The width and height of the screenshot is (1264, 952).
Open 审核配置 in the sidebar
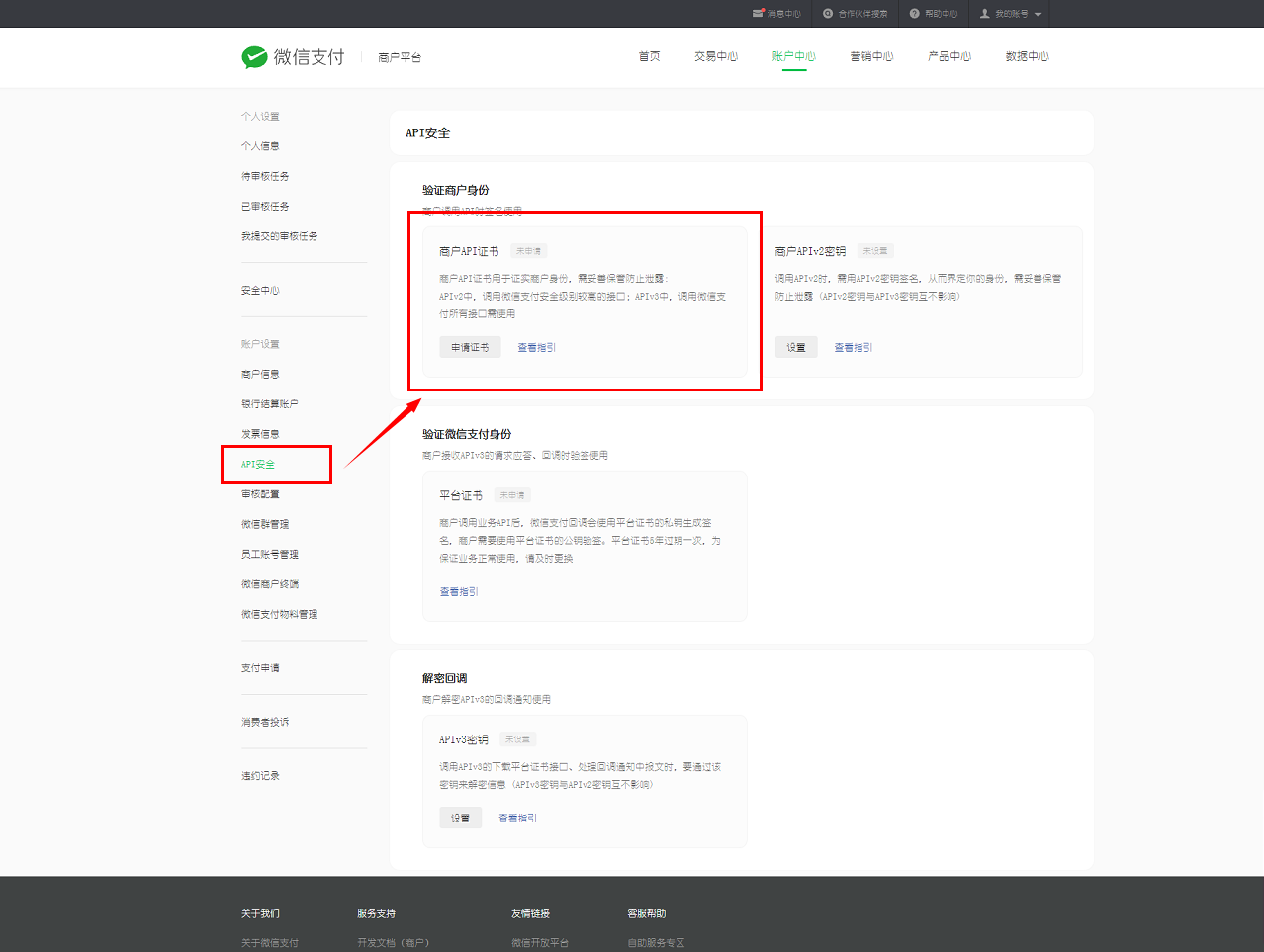[260, 494]
